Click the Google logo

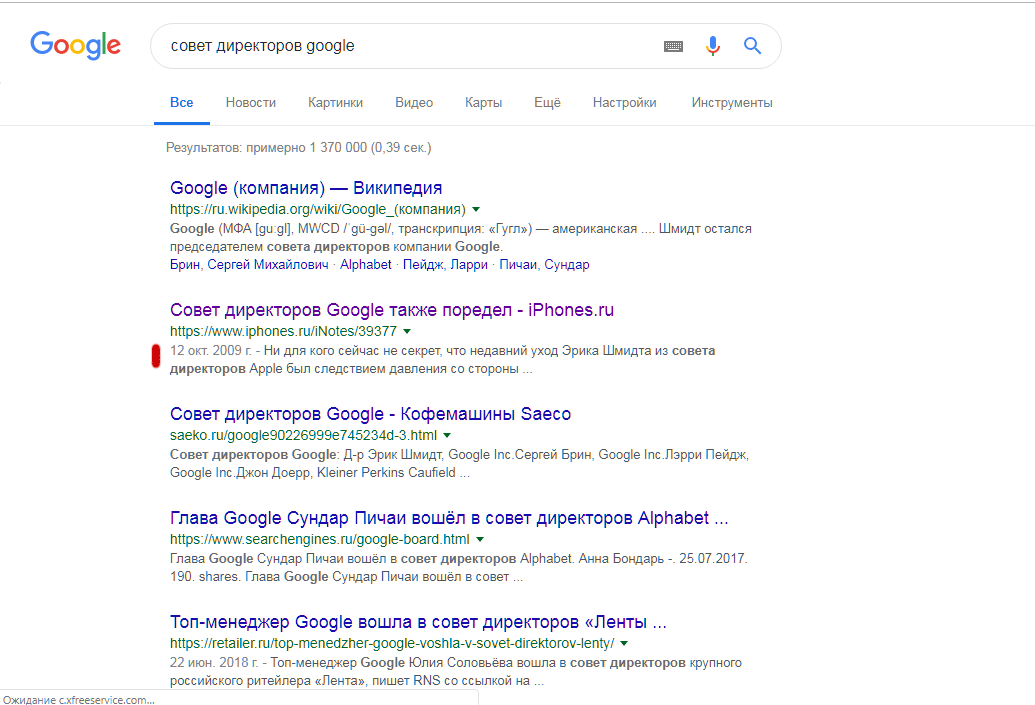click(75, 45)
